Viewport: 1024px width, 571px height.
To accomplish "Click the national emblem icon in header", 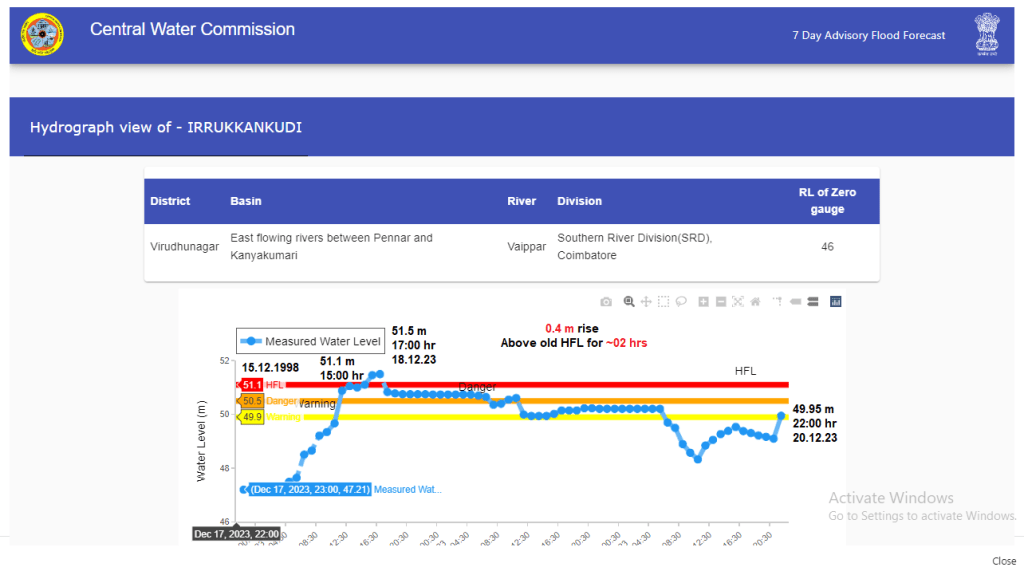I will pos(987,35).
